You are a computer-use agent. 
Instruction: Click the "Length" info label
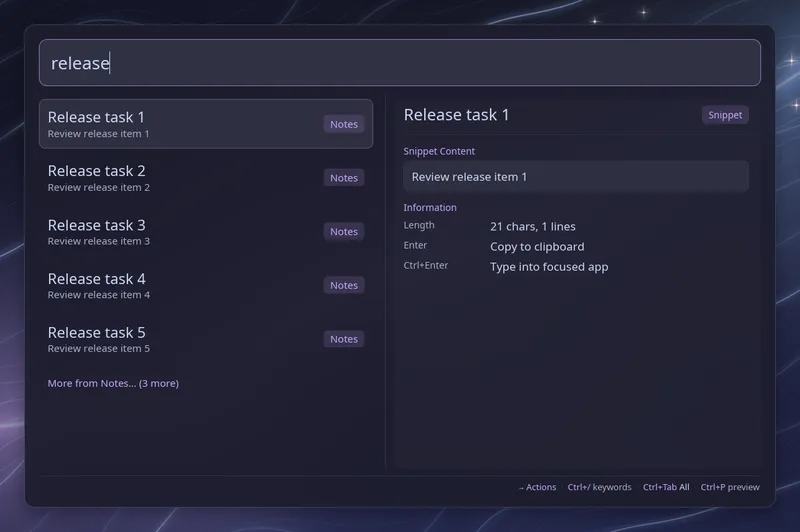pos(419,225)
